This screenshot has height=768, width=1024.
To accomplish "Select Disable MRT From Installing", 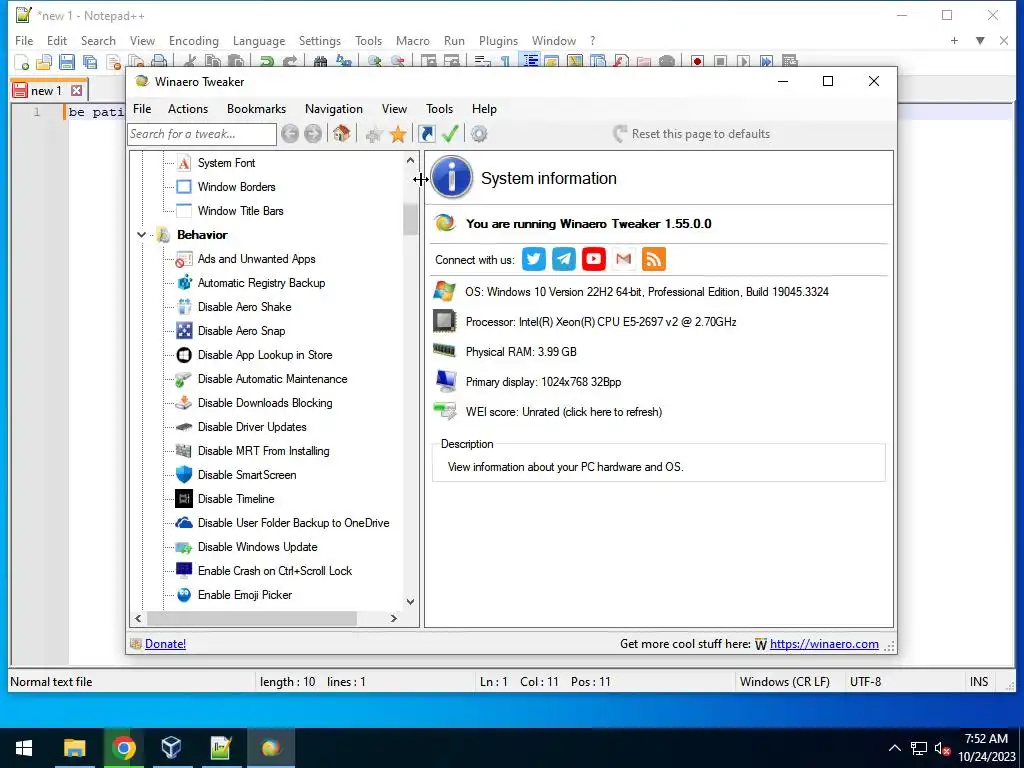I will (x=263, y=451).
